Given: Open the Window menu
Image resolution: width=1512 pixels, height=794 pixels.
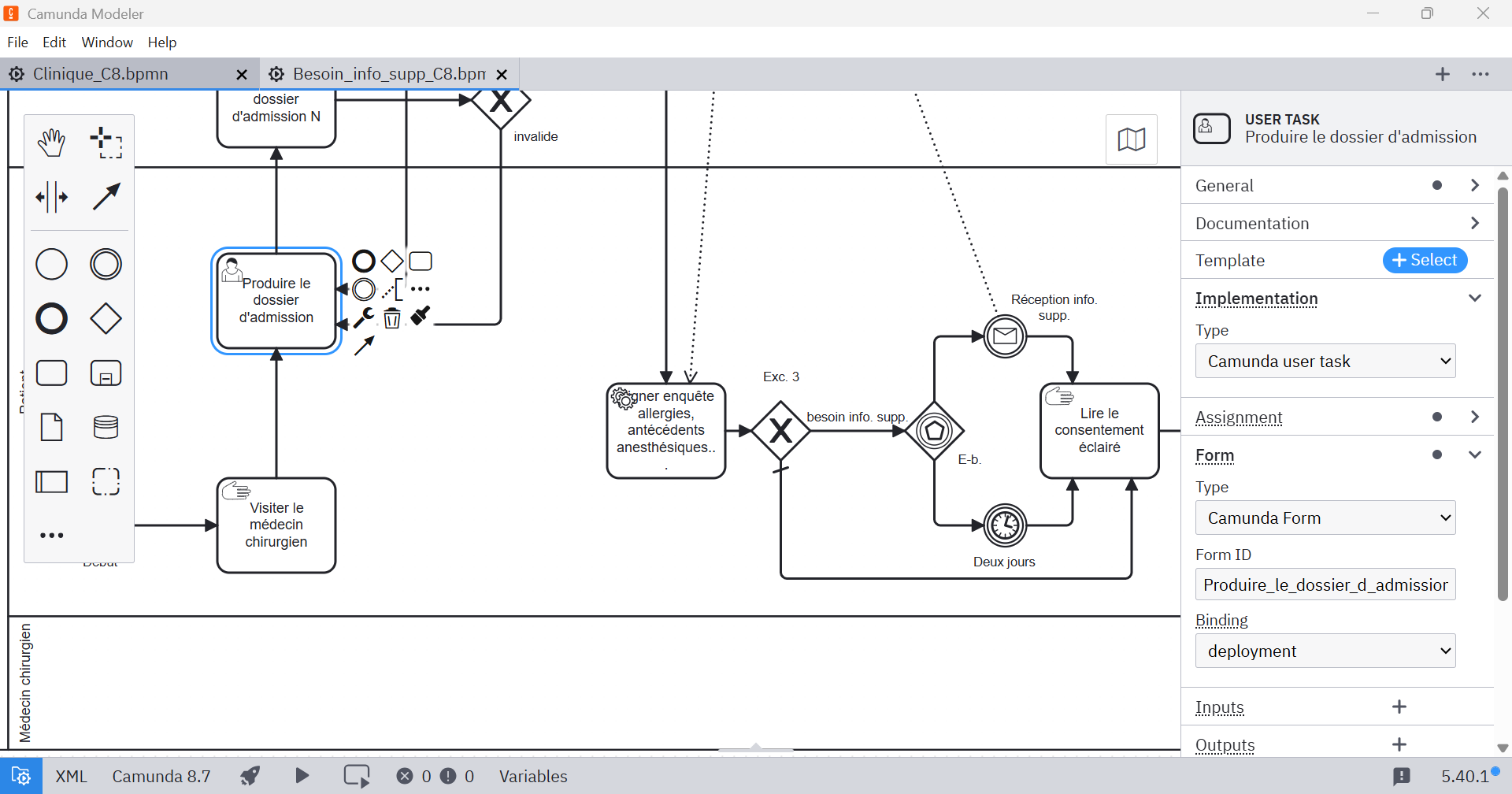Looking at the screenshot, I should [107, 42].
